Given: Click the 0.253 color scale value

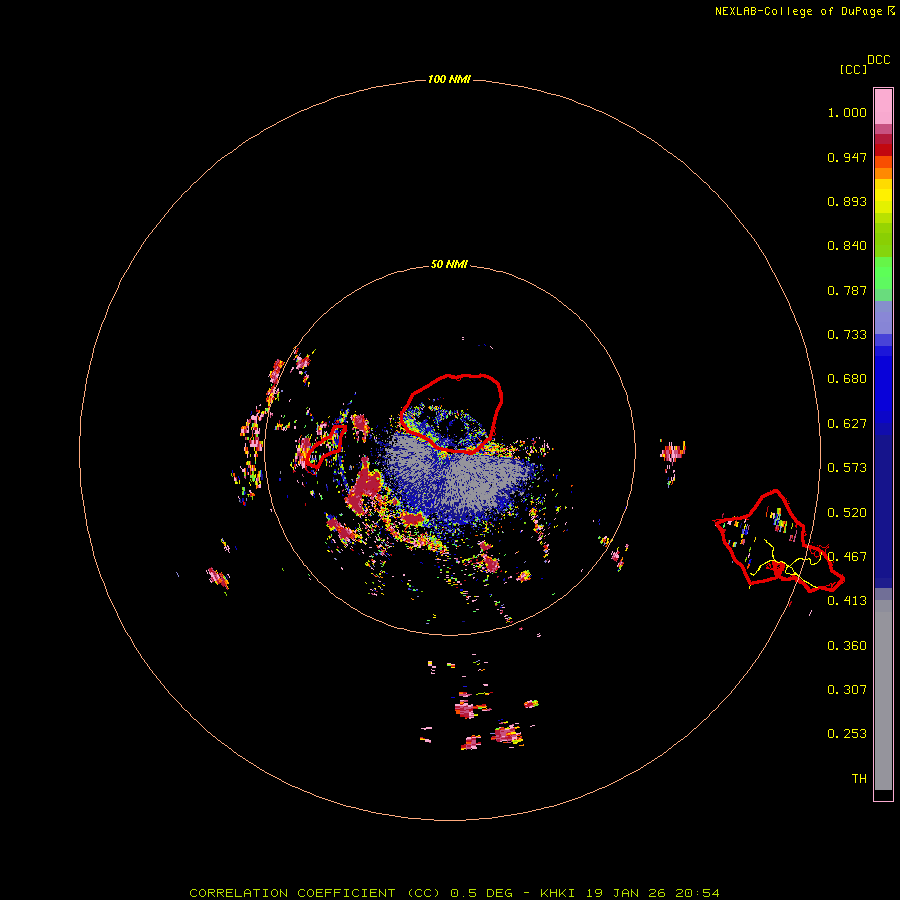Looking at the screenshot, I should [x=847, y=734].
